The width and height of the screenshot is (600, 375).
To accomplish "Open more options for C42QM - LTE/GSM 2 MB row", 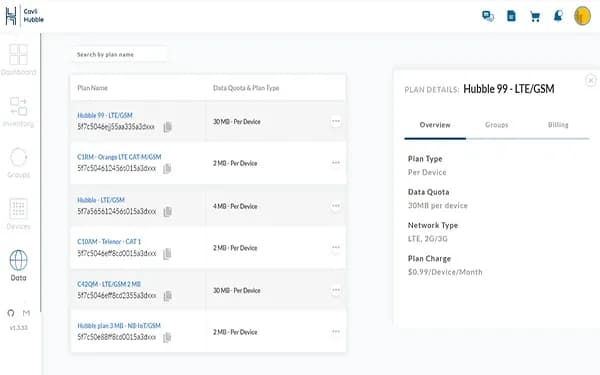I will [336, 290].
